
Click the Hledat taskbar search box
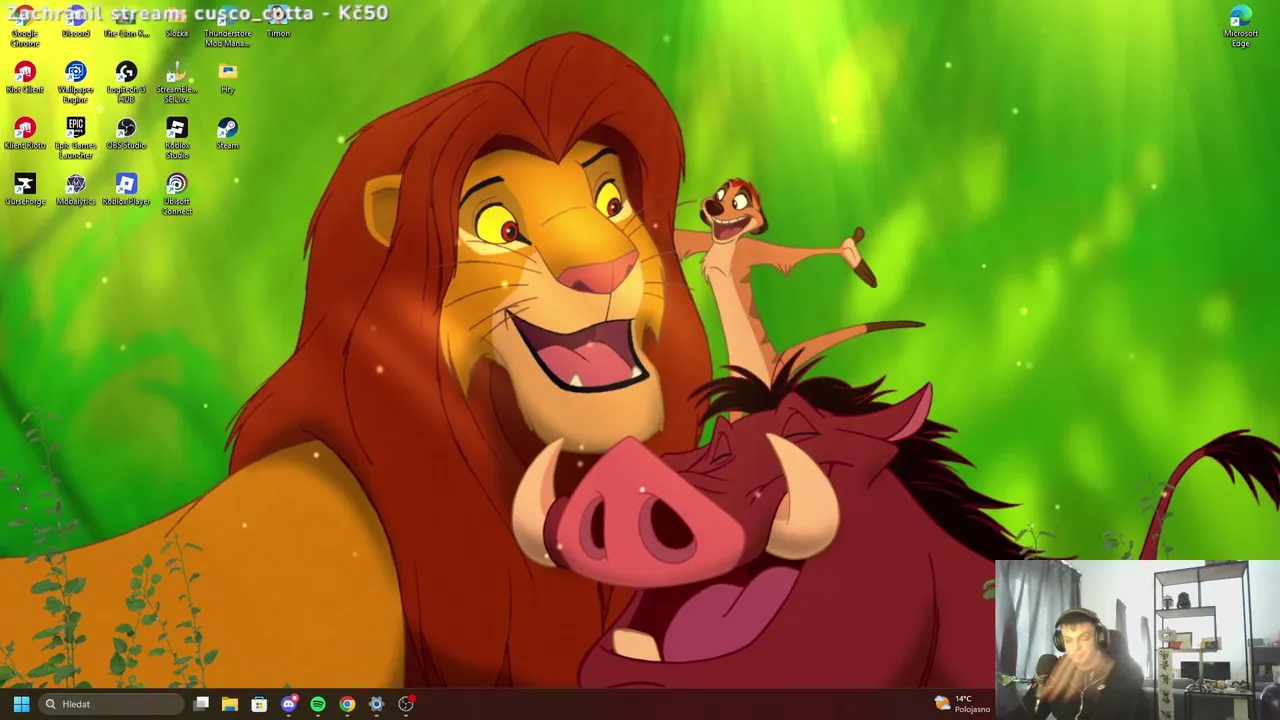pos(110,704)
